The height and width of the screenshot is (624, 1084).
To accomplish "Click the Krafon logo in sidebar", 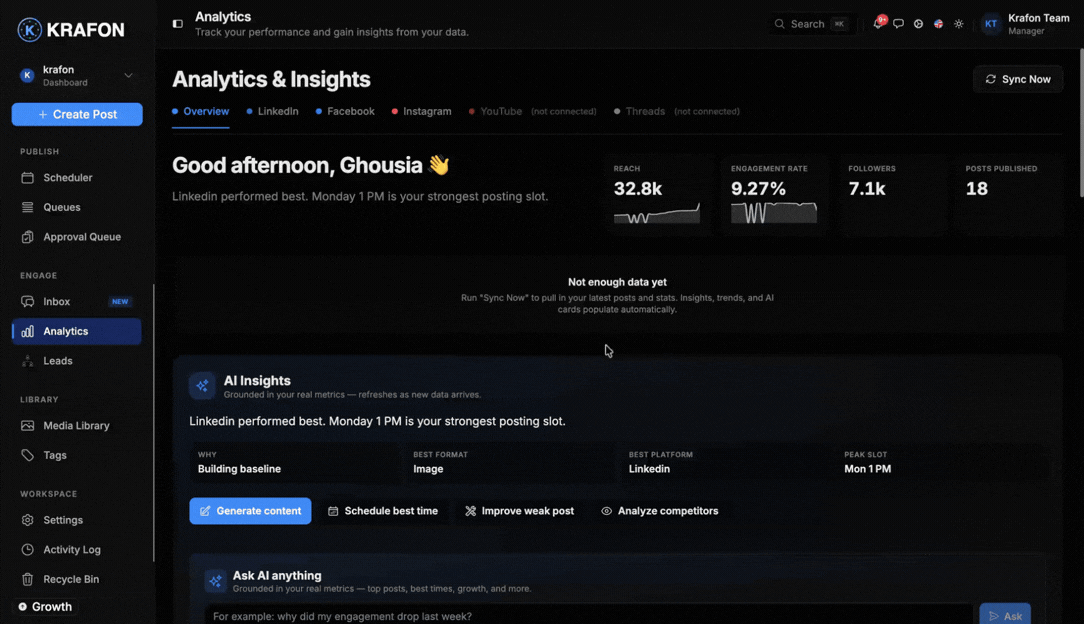I will click(x=71, y=30).
